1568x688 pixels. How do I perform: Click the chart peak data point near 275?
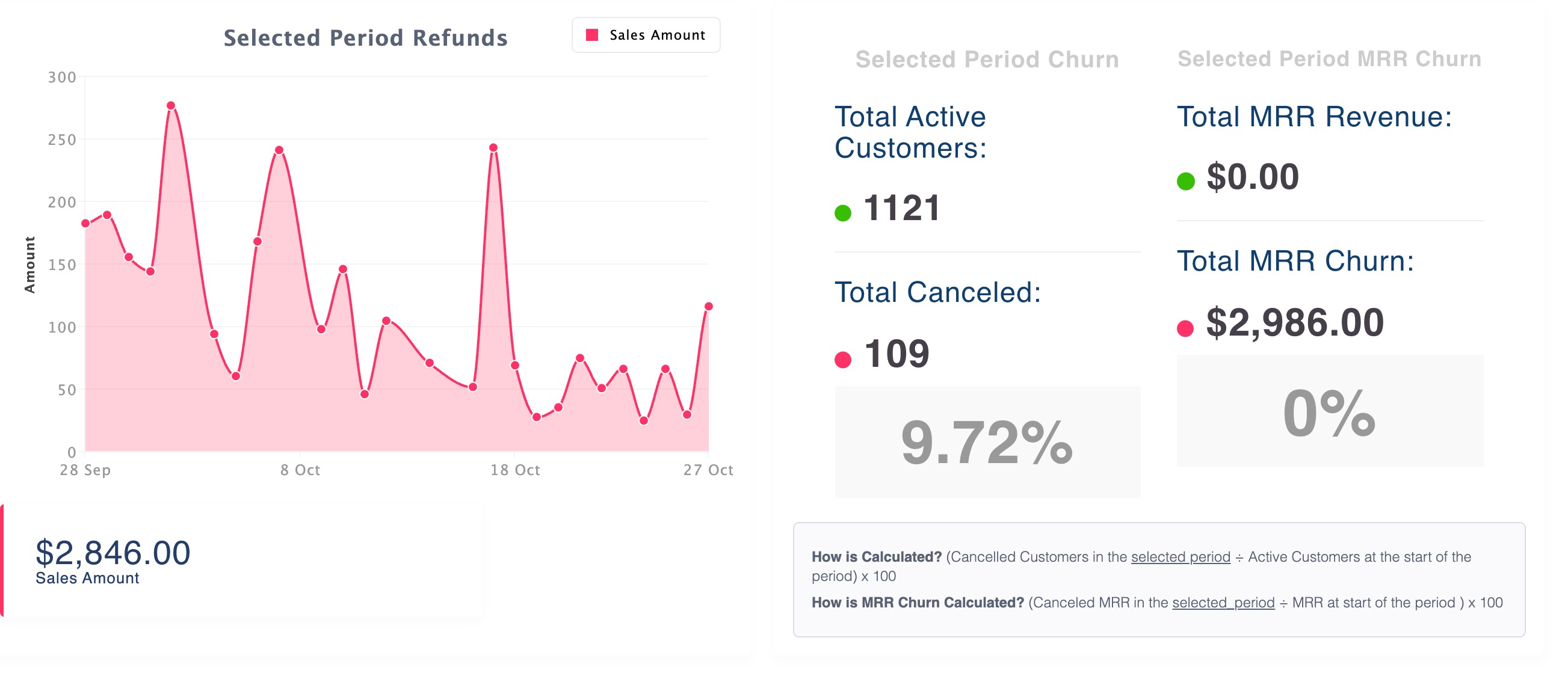coord(171,106)
